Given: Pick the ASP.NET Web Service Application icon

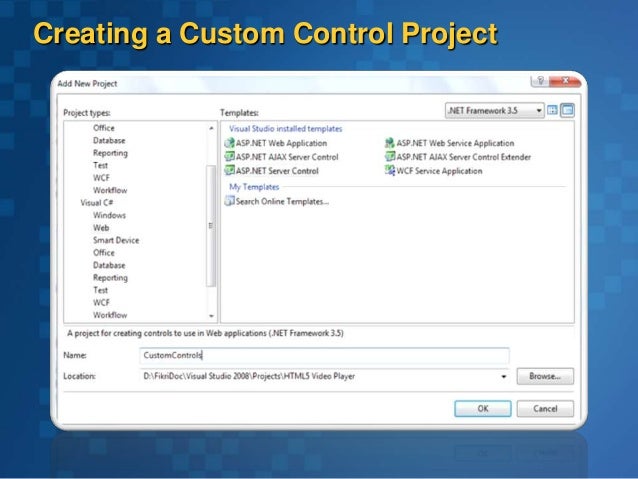Looking at the screenshot, I should [390, 143].
